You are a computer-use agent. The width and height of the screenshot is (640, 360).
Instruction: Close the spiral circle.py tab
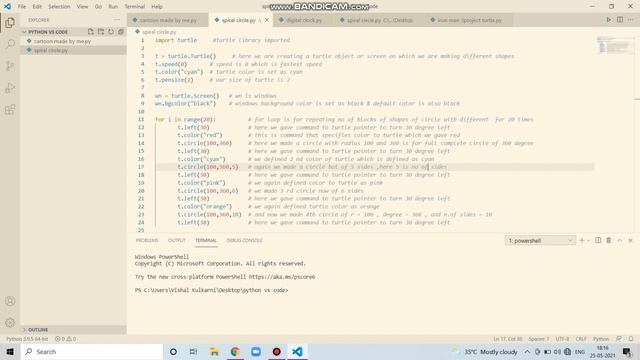click(x=267, y=20)
